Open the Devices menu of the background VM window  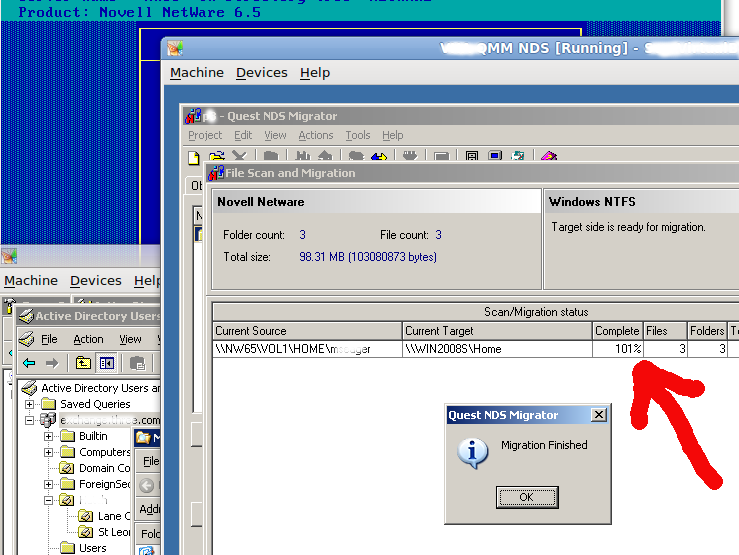[96, 281]
